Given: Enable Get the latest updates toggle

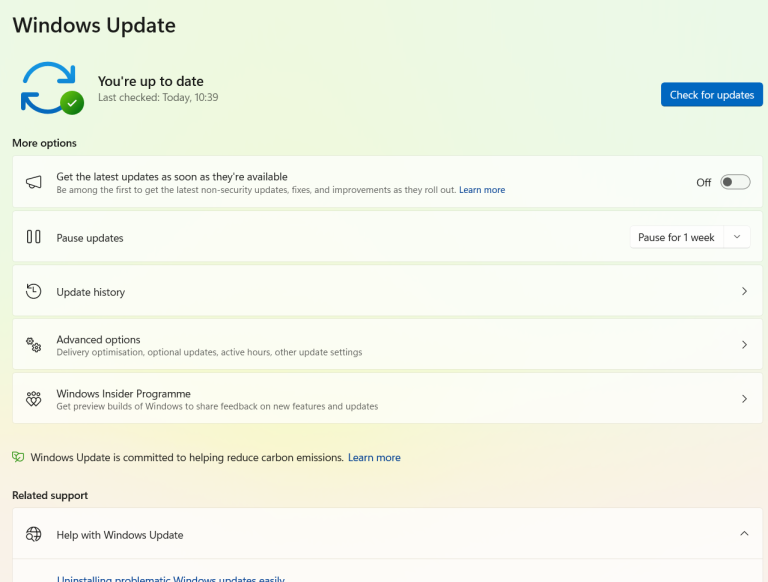Looking at the screenshot, I should click(x=735, y=182).
